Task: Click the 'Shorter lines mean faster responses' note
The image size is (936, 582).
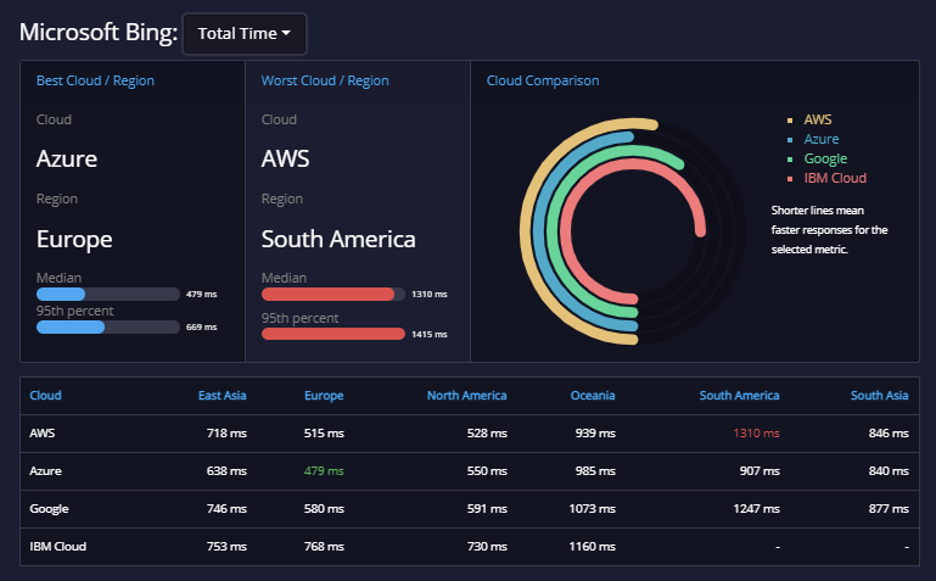Action: click(829, 230)
